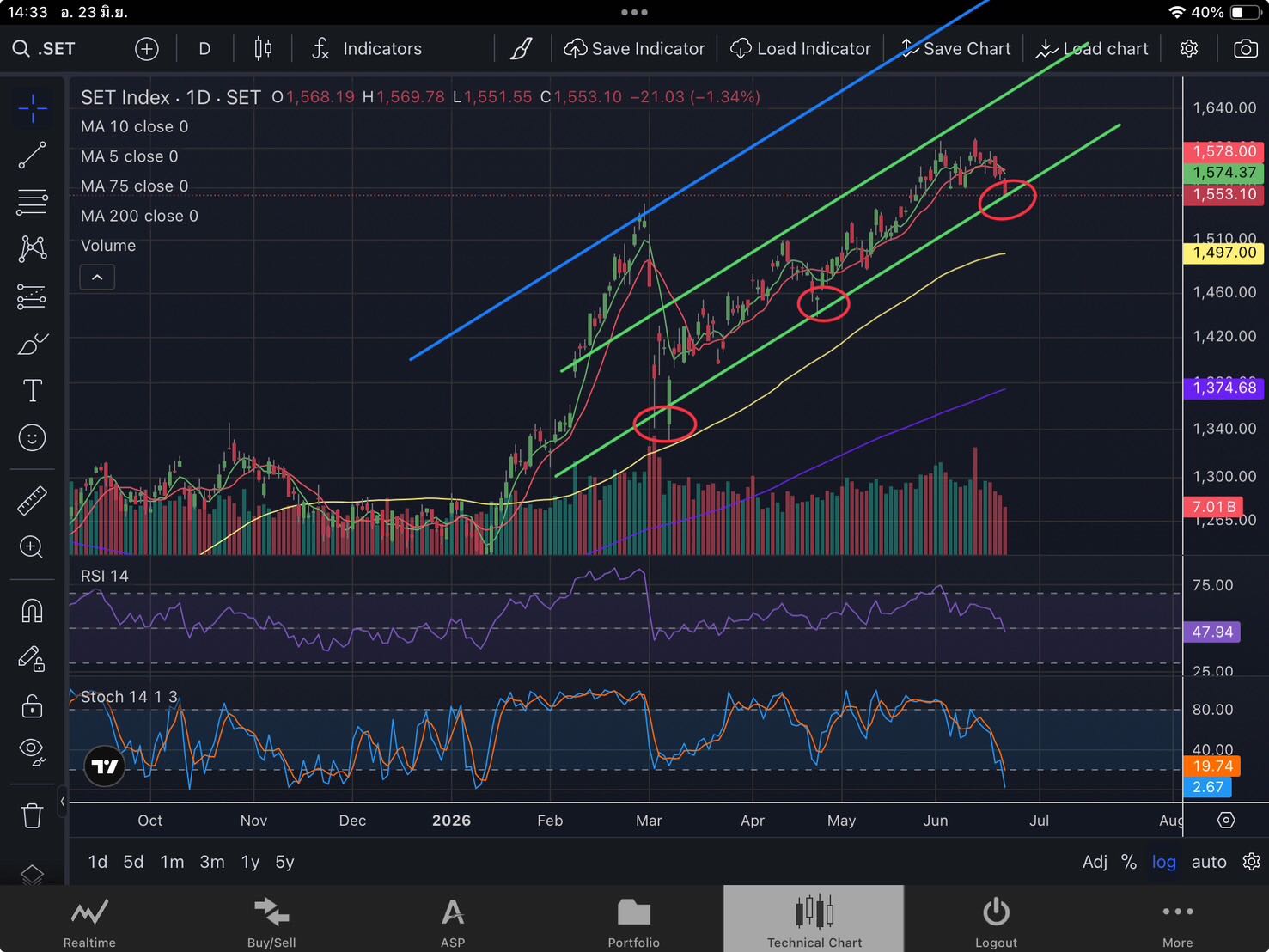Choose the brush drawing tool
This screenshot has width=1269, height=952.
32,345
